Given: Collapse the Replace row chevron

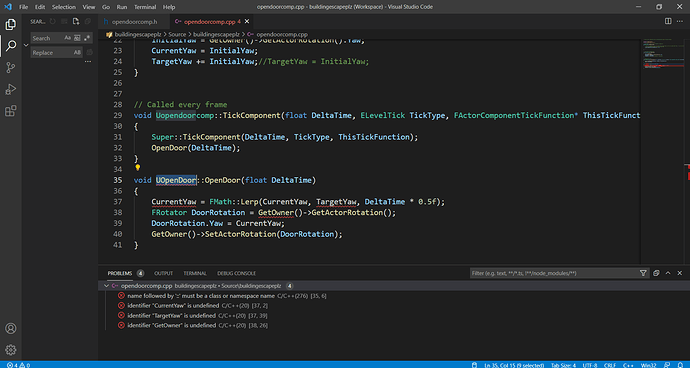Looking at the screenshot, I should pyautogui.click(x=26, y=45).
